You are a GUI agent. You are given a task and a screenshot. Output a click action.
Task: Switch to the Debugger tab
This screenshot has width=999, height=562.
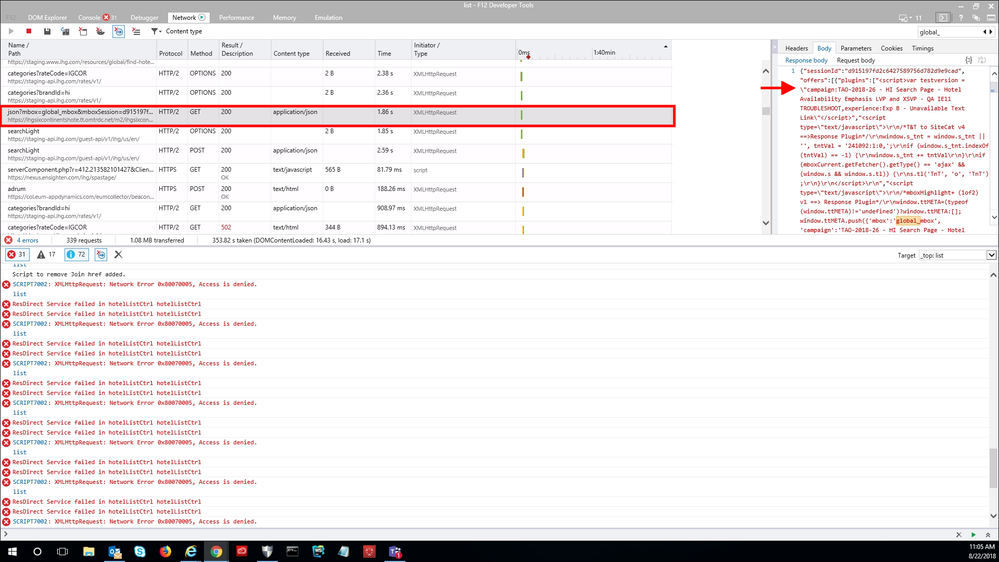tap(144, 17)
